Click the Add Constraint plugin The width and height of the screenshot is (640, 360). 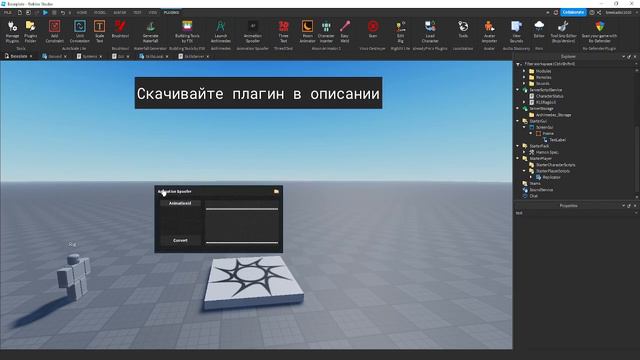pyautogui.click(x=54, y=32)
